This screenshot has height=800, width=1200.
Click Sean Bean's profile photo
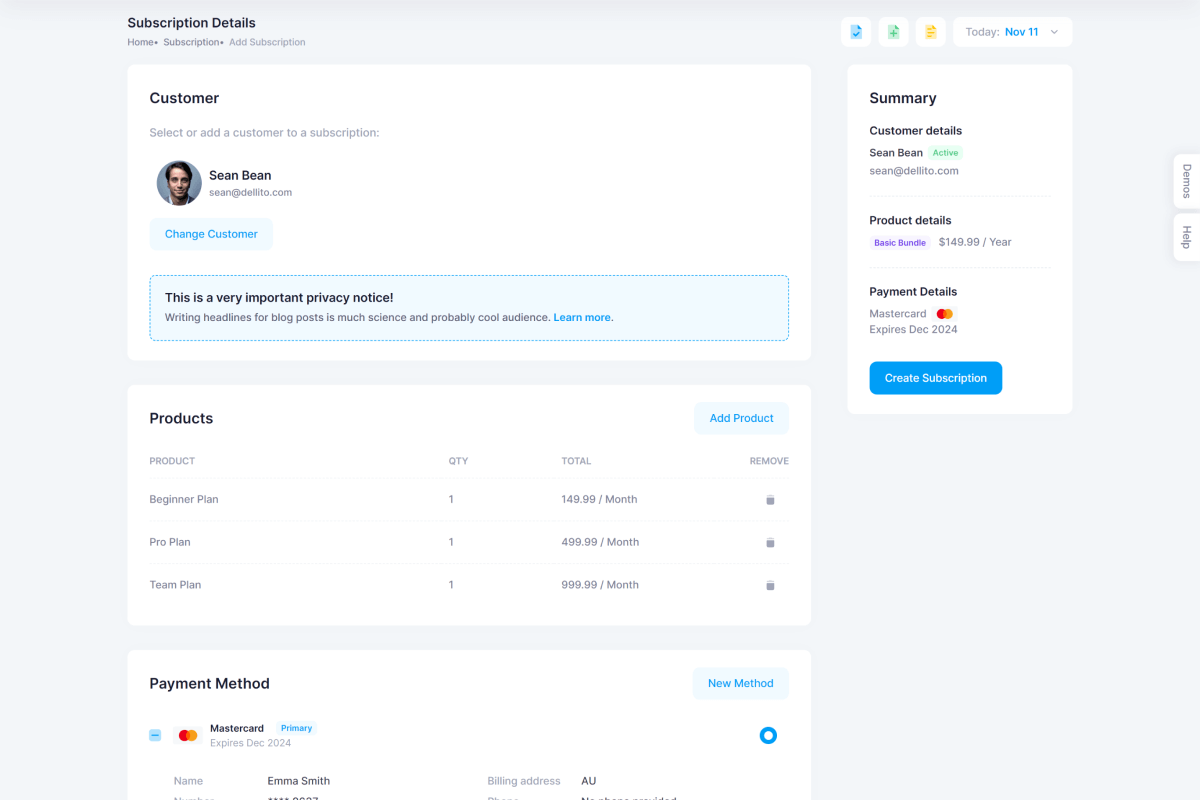[x=179, y=183]
